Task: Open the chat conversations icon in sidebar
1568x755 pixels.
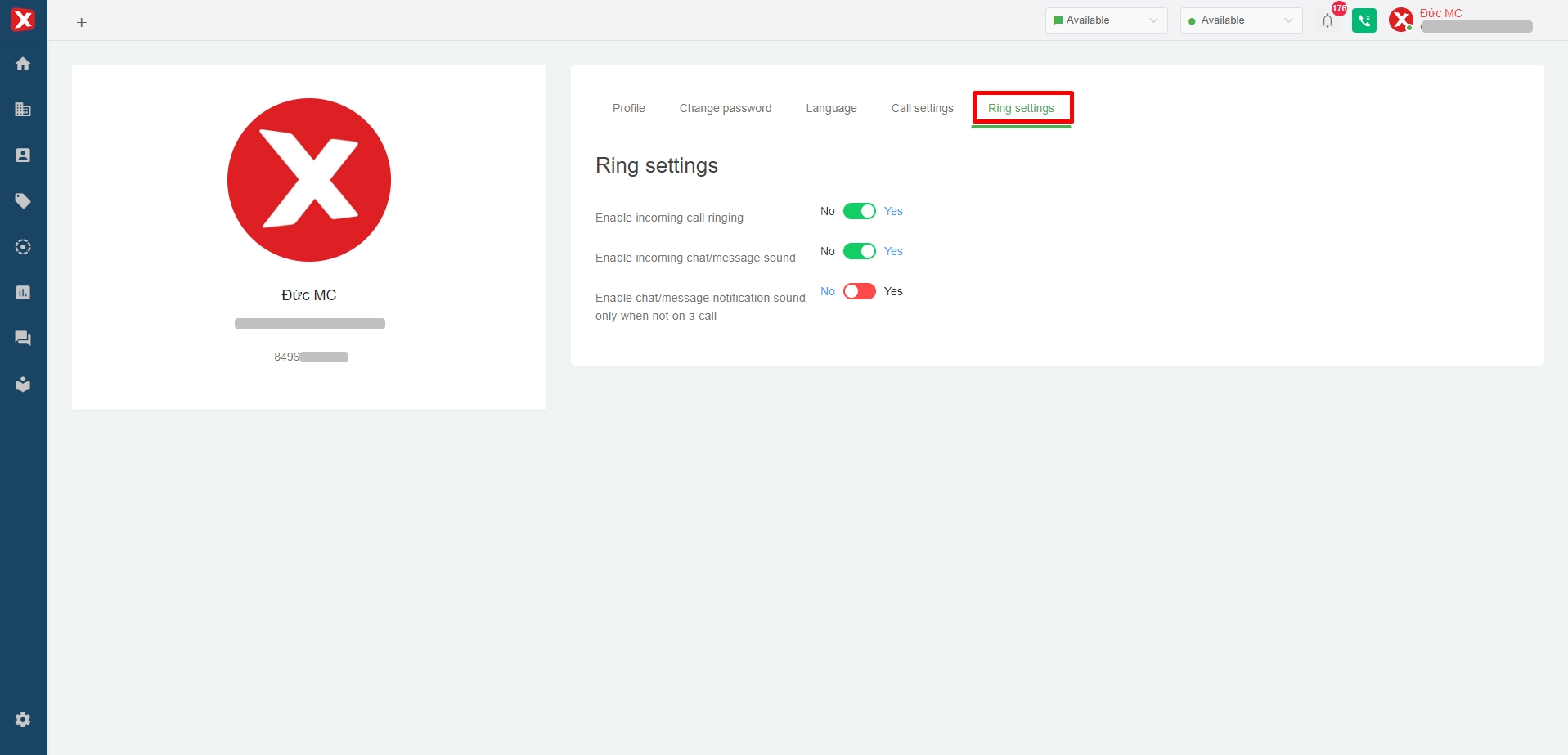Action: point(23,339)
